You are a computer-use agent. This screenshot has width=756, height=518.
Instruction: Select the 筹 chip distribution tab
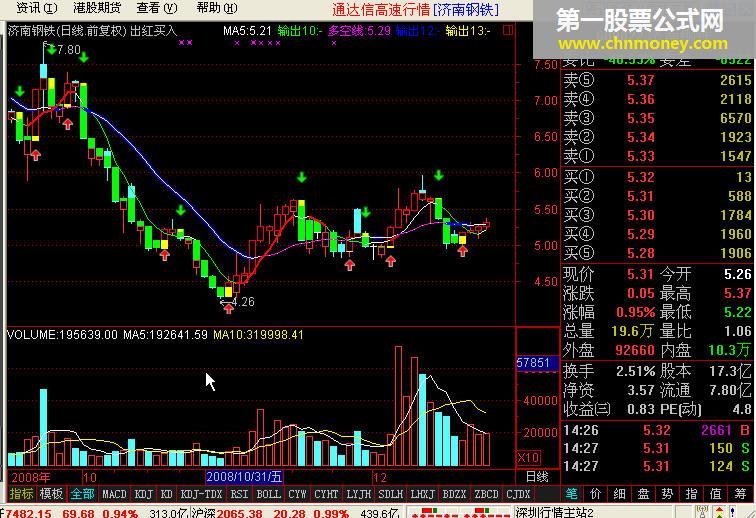[x=741, y=494]
